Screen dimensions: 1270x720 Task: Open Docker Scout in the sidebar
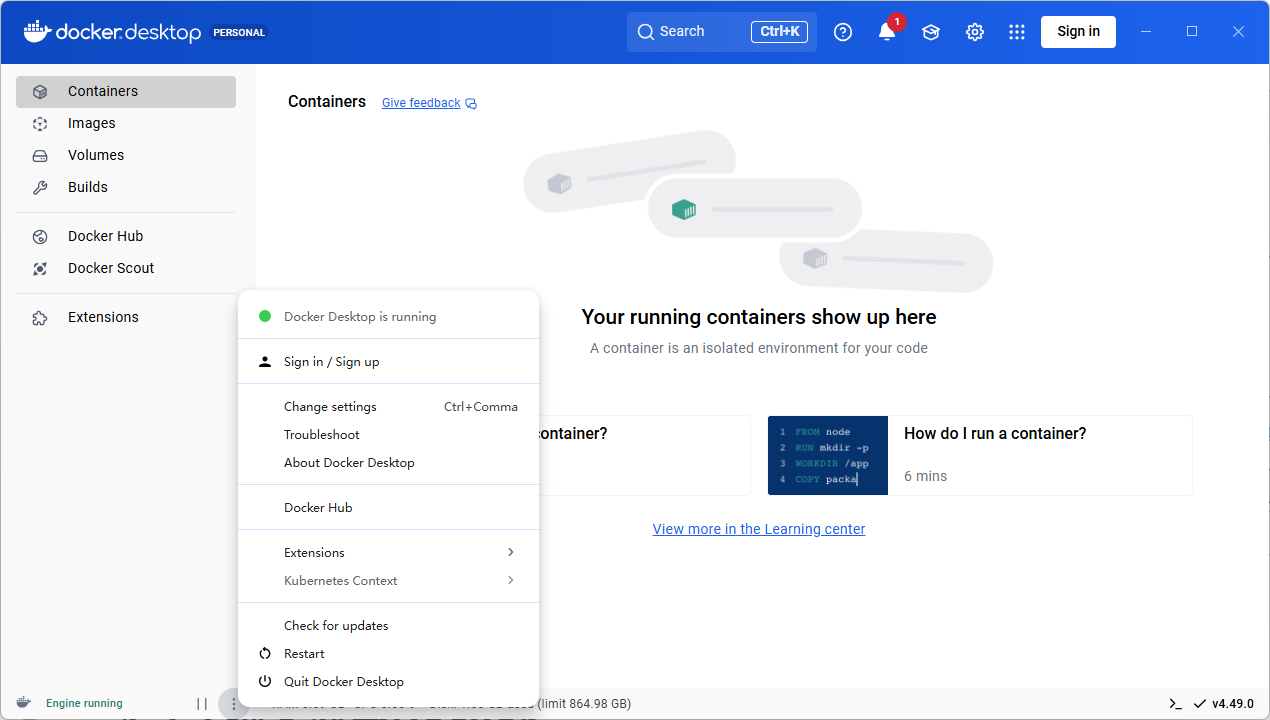pos(126,268)
